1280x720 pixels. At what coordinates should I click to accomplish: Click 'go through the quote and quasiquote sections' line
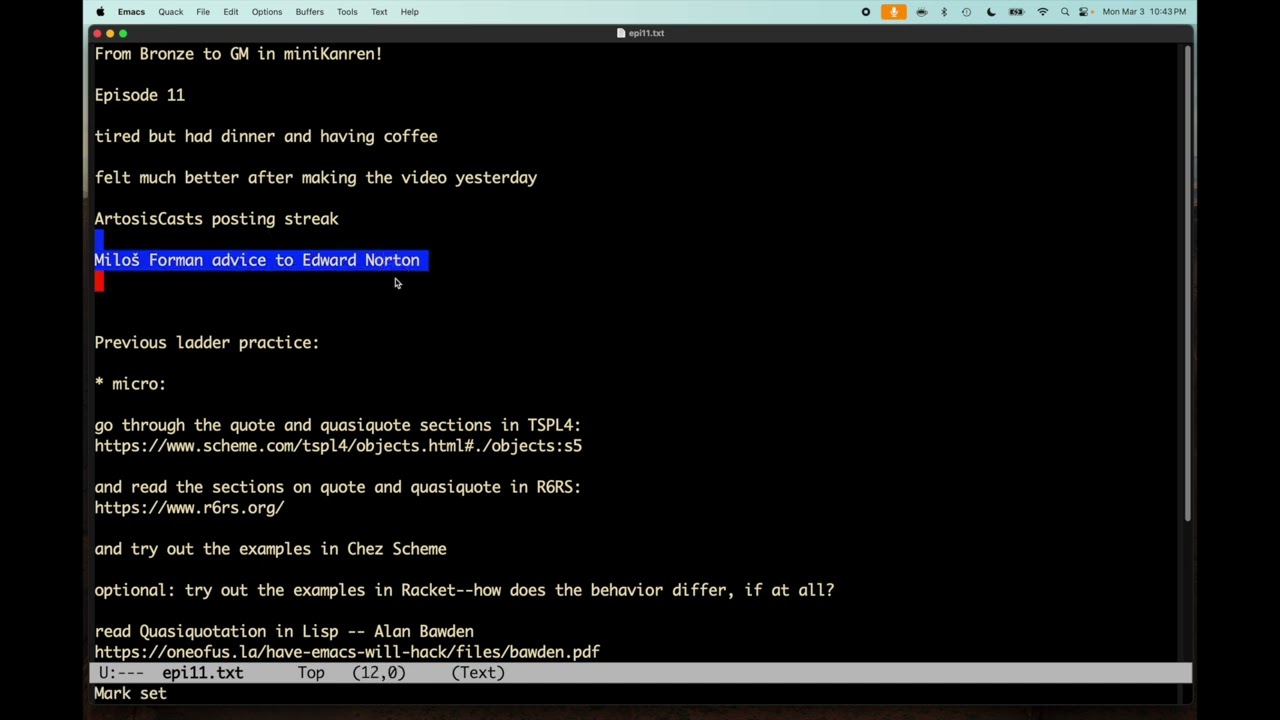pyautogui.click(x=338, y=425)
